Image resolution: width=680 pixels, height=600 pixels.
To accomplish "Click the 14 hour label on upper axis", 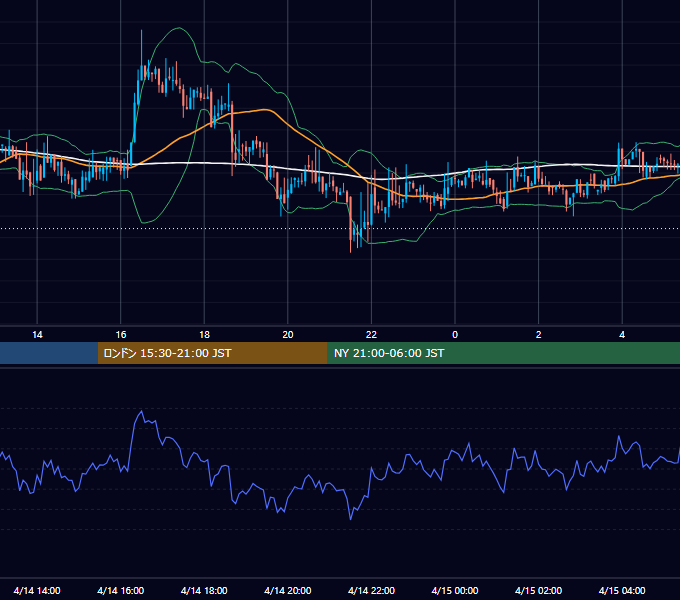I will 37,335.
